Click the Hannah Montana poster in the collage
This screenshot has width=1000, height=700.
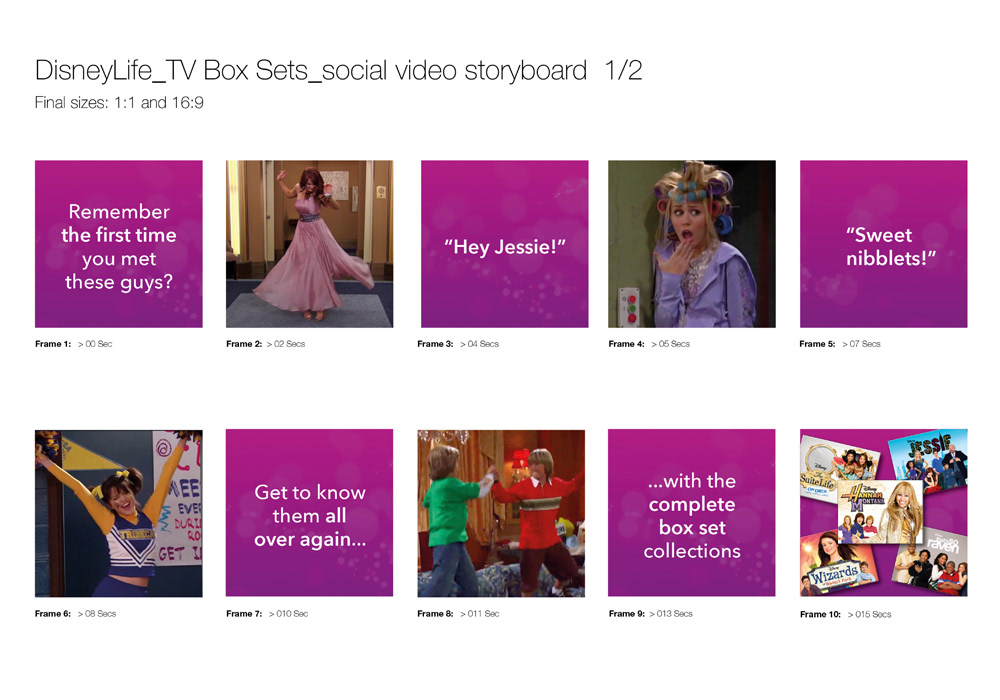click(x=881, y=512)
